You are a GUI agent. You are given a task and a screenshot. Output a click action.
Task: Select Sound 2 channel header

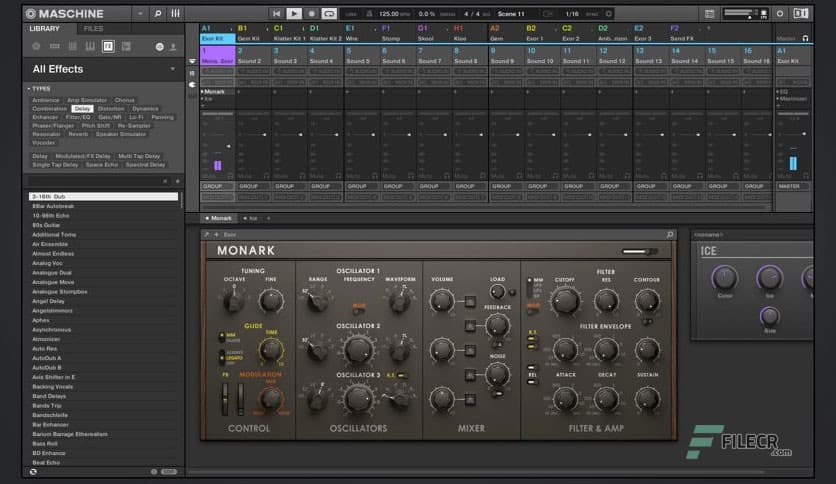click(x=254, y=55)
